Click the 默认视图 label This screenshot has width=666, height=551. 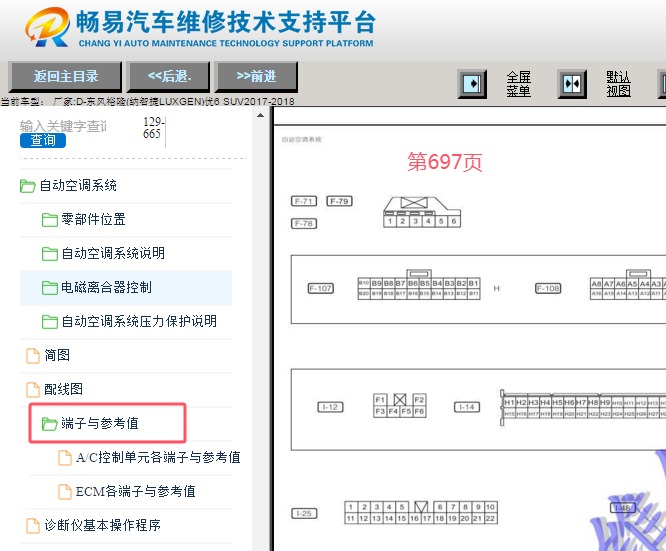tap(618, 84)
